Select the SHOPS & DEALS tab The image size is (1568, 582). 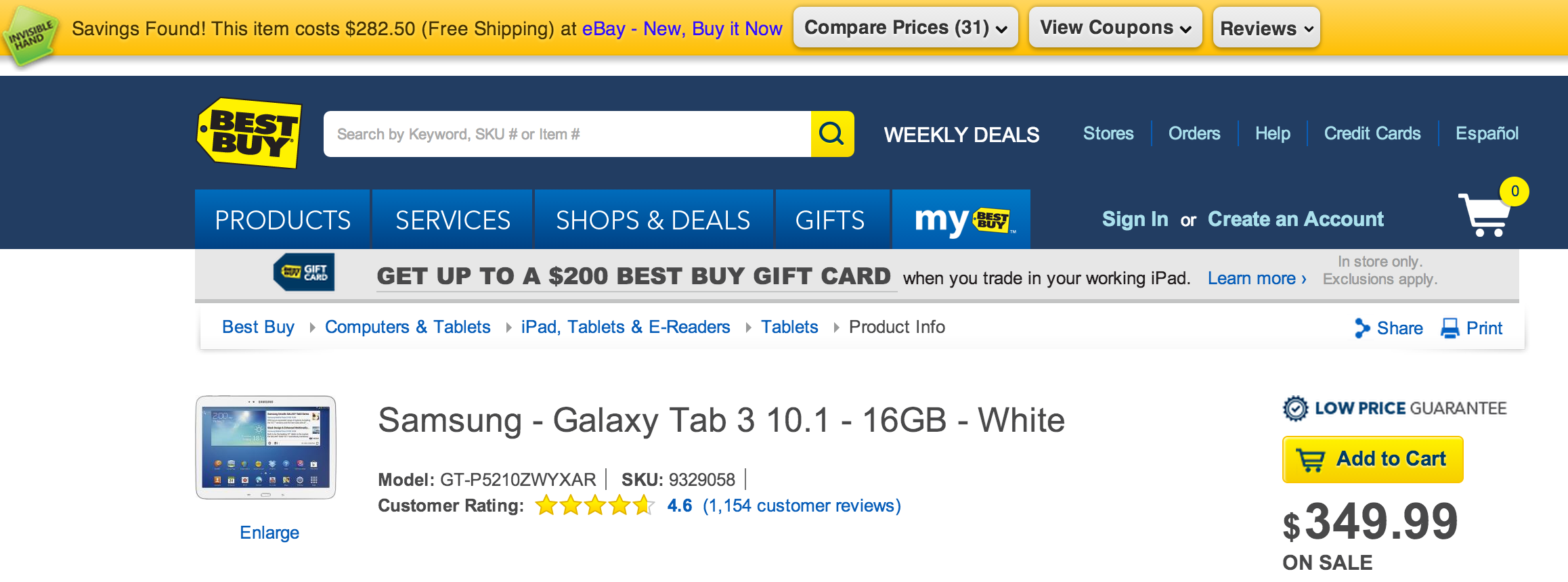(x=653, y=220)
